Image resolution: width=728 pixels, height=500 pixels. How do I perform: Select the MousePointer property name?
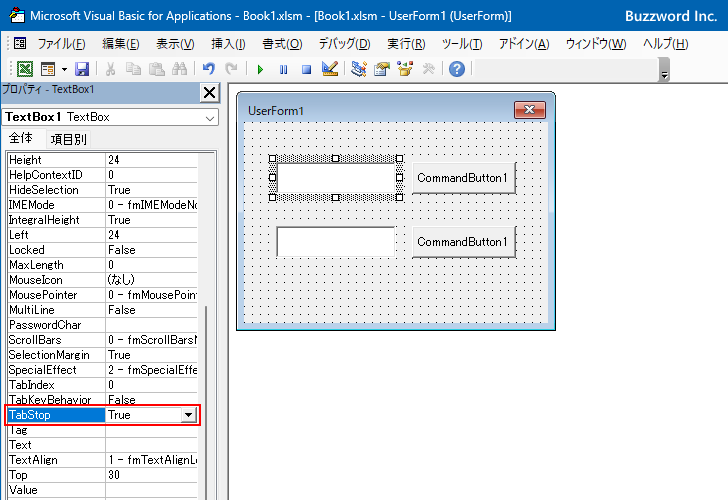pos(56,295)
